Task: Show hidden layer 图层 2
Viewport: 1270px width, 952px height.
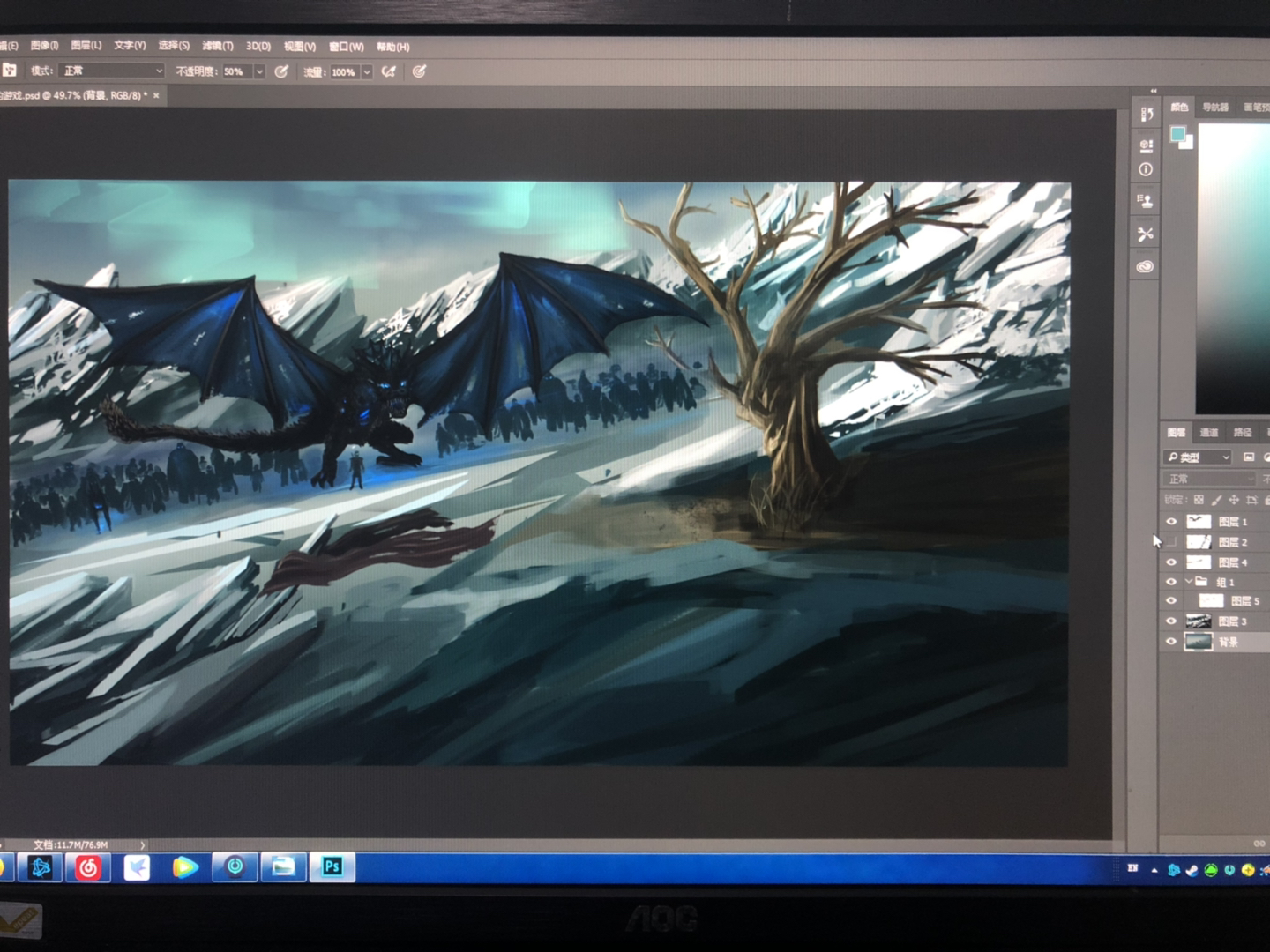Action: pos(1171,541)
